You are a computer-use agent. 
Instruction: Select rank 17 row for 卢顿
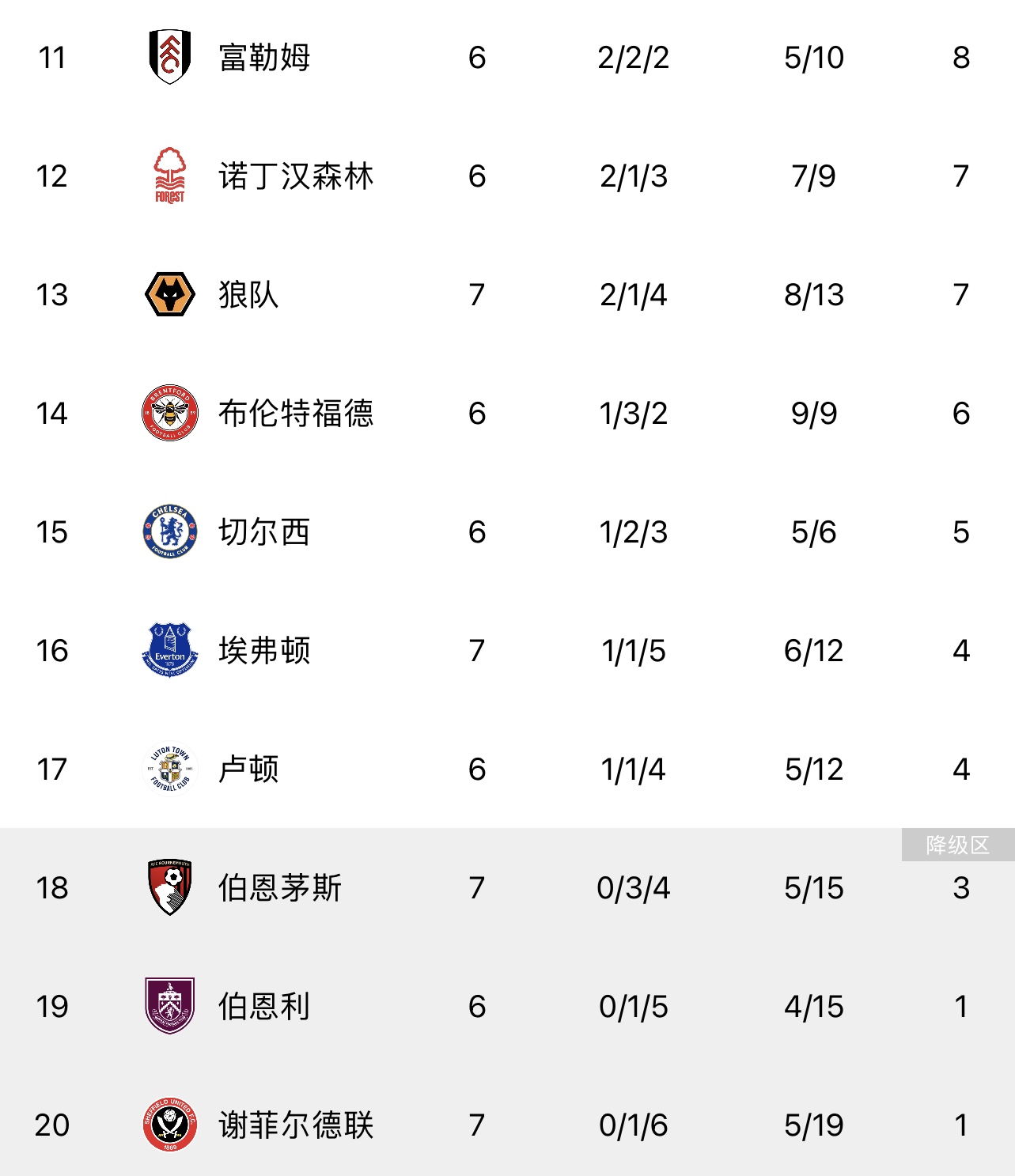pyautogui.click(x=507, y=769)
